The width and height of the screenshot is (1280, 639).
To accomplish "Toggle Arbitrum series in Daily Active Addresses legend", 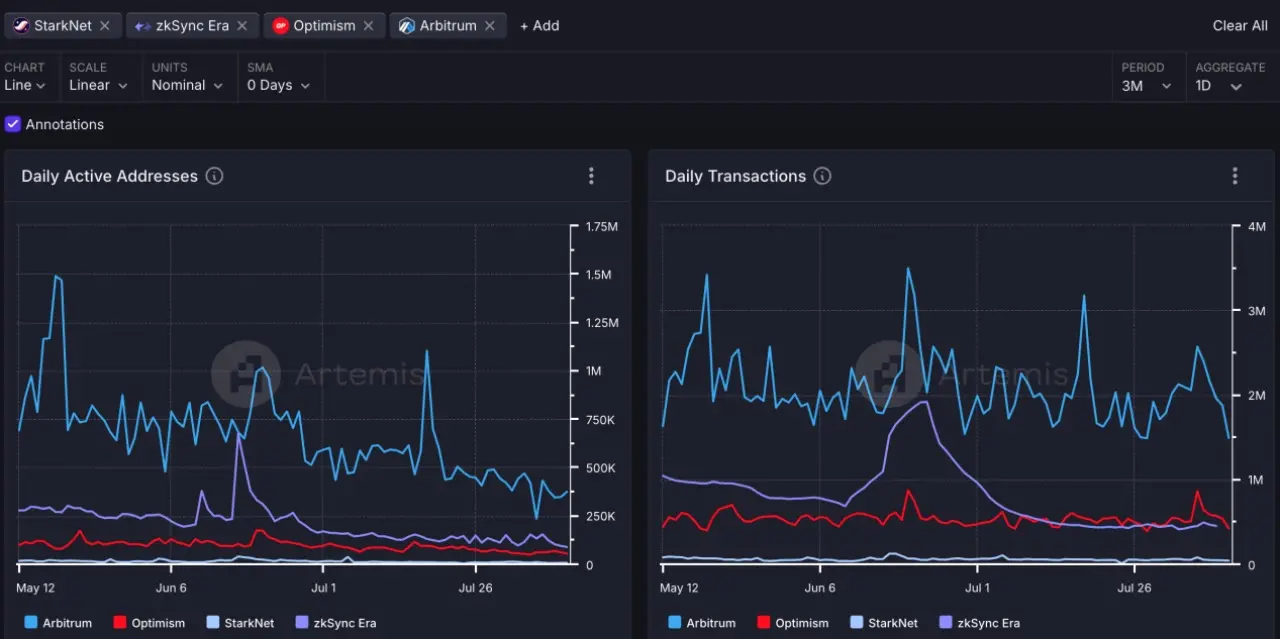I will pyautogui.click(x=58, y=623).
